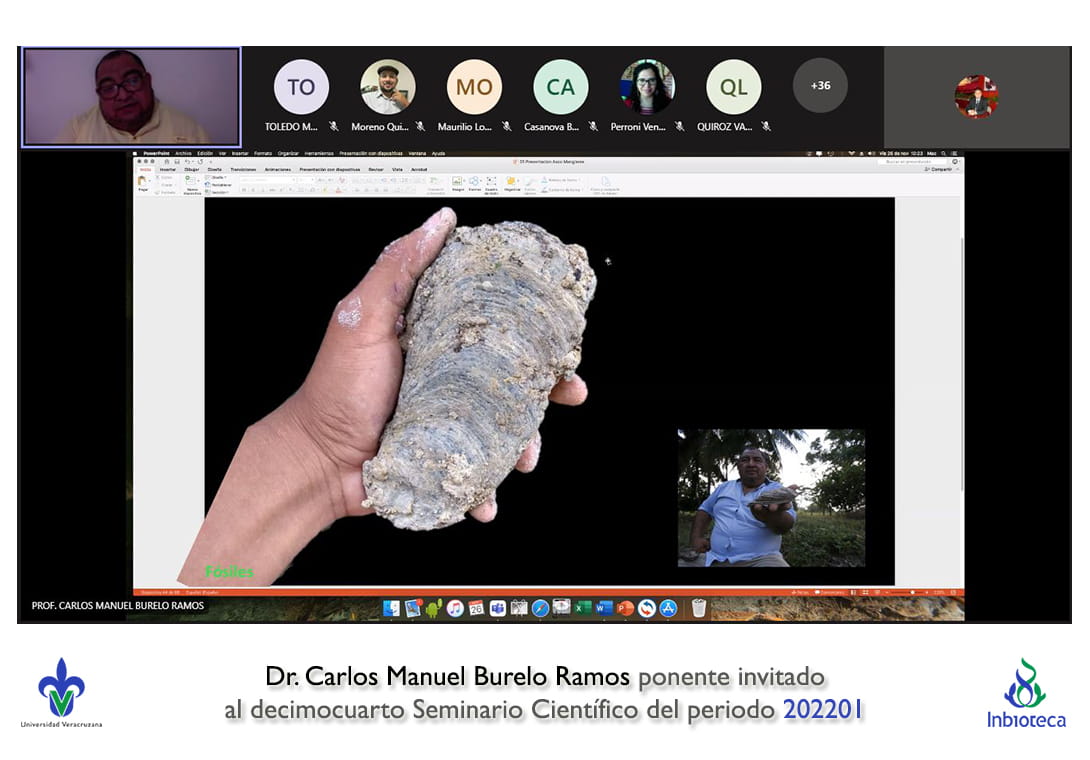Open the Trash in the Dock
Screen dimensions: 1090x760
pyautogui.click(x=699, y=608)
